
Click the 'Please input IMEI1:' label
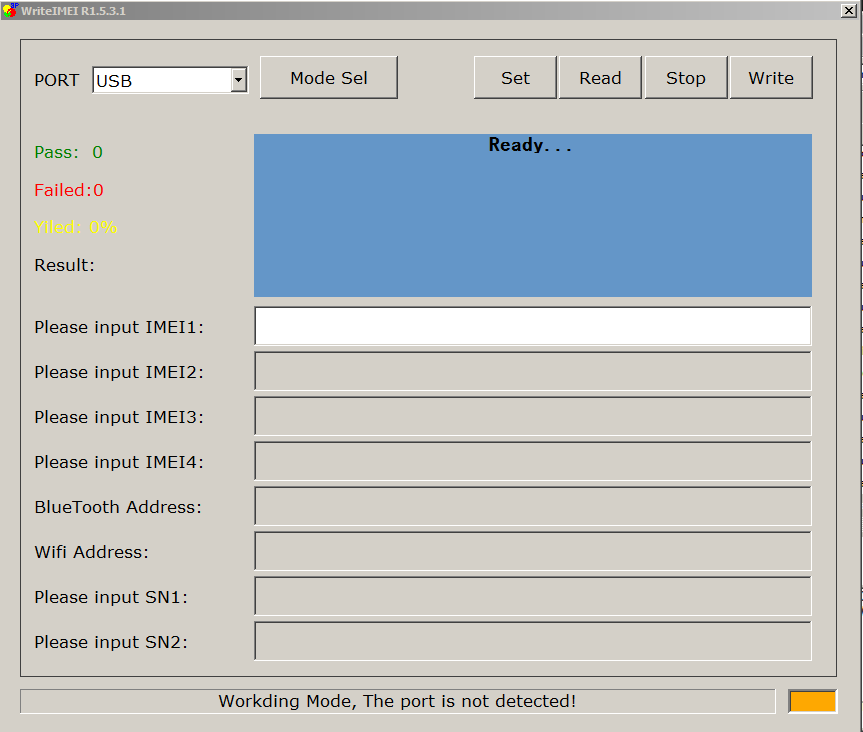tap(119, 327)
